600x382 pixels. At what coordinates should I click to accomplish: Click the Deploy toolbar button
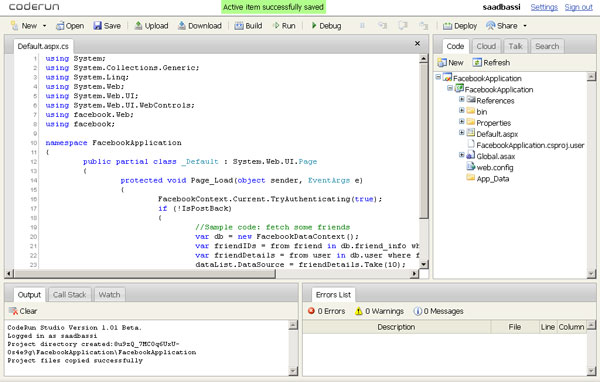pyautogui.click(x=460, y=26)
